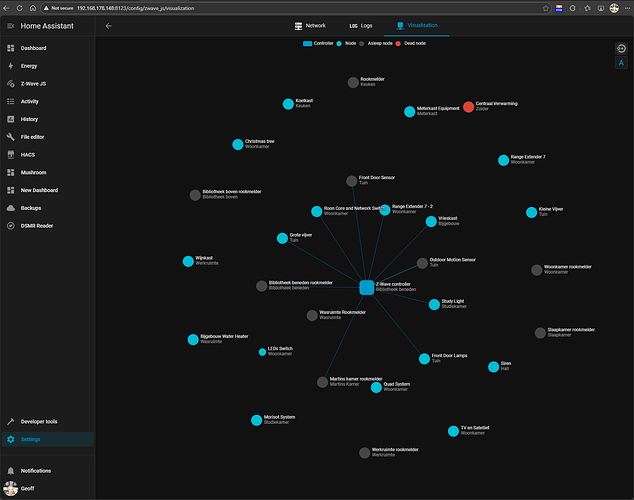Open browser more options menu
This screenshot has height=500, width=634.
coord(627,8)
